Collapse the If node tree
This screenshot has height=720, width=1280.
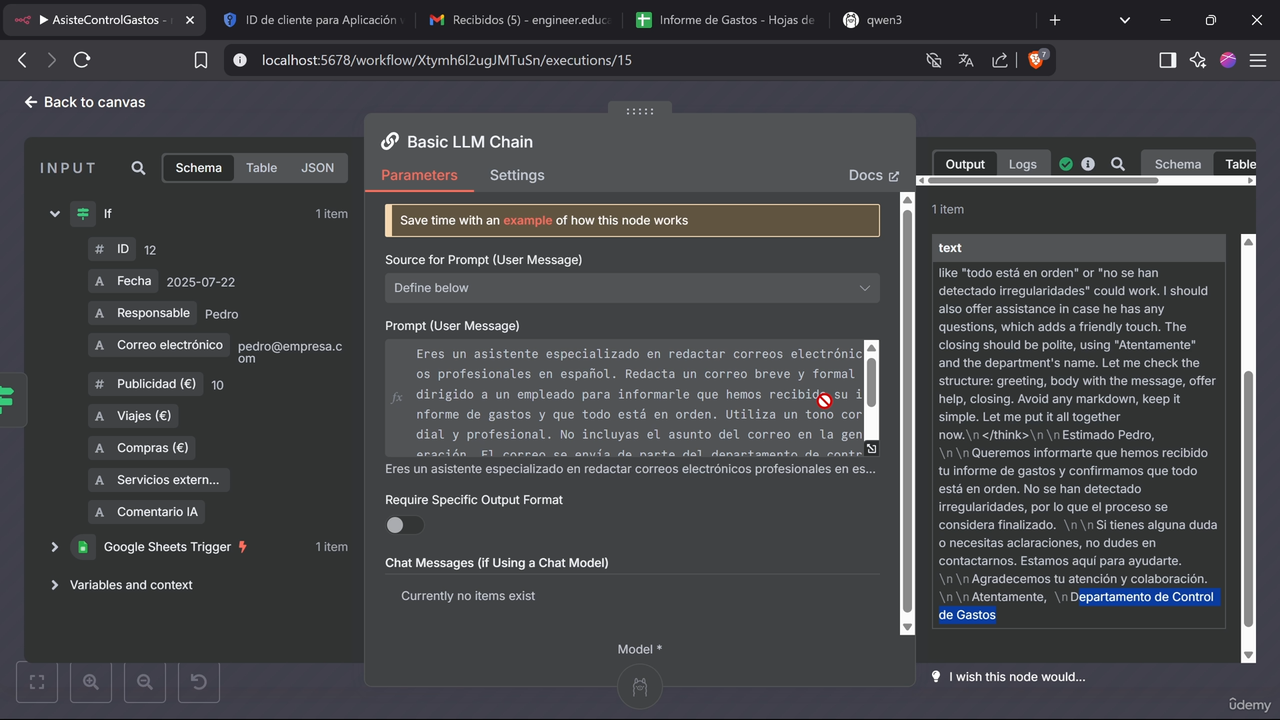(x=55, y=214)
